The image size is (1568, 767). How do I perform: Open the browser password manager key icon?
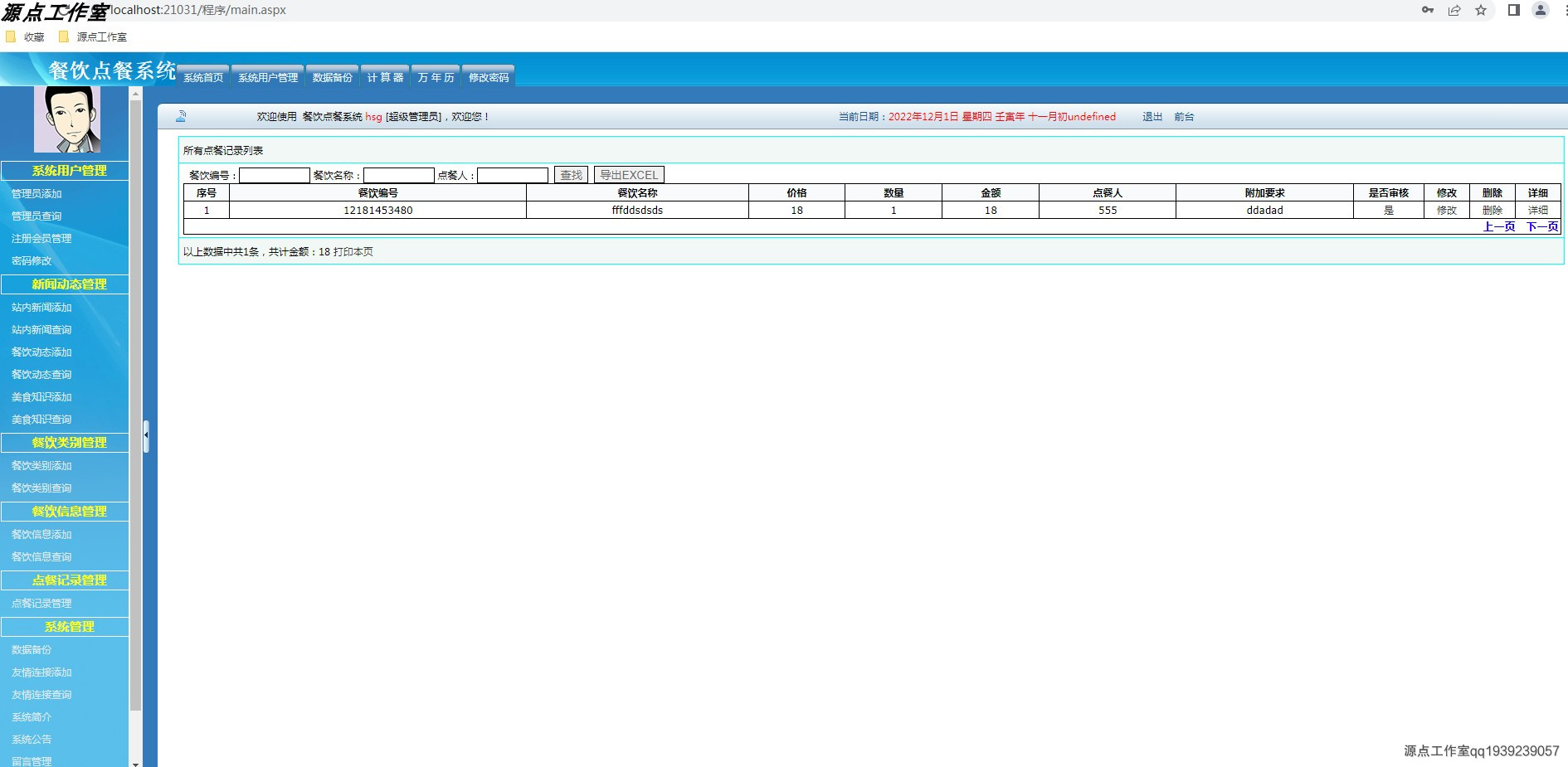[x=1427, y=11]
